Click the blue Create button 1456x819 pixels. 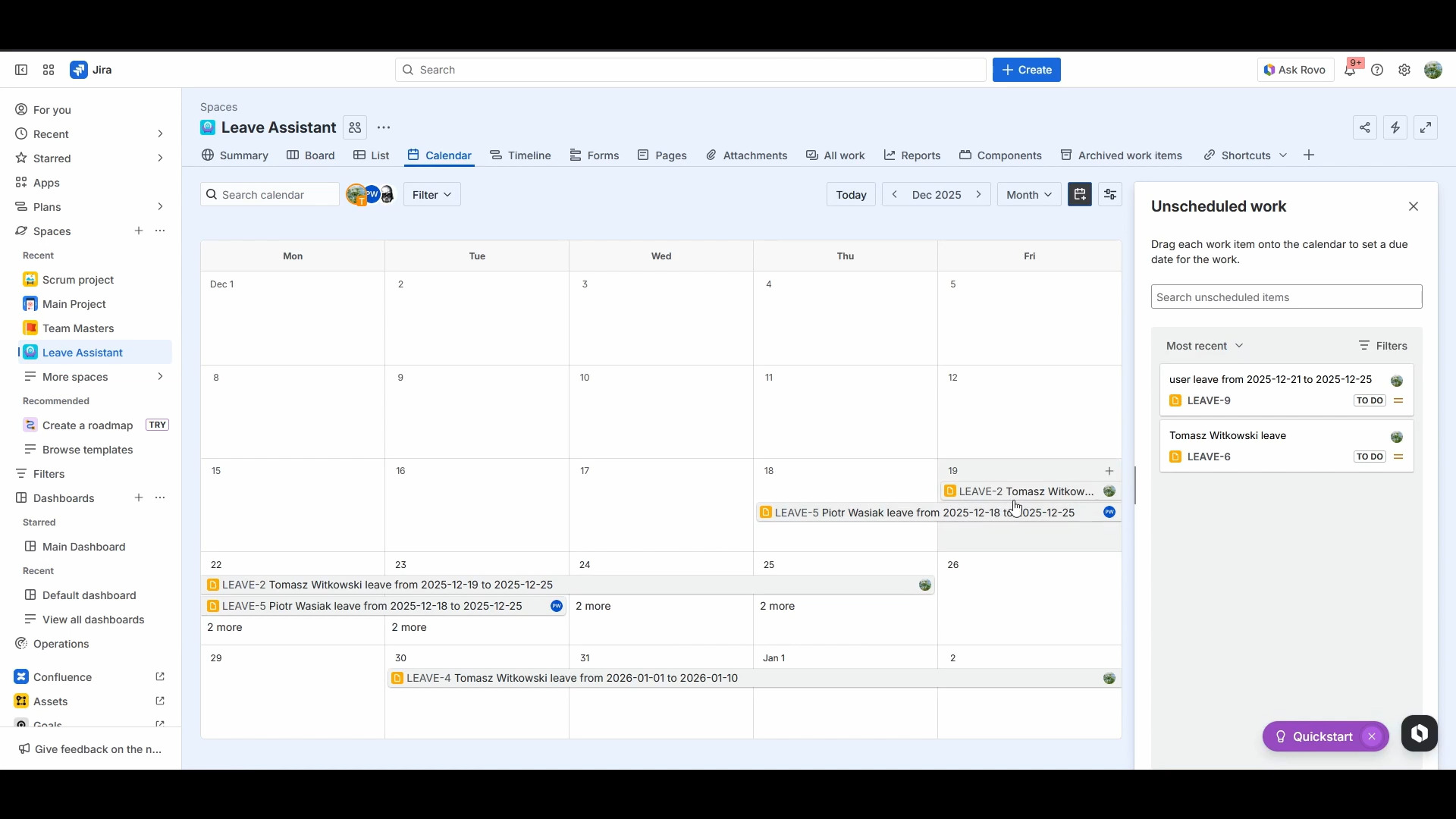tap(1026, 70)
